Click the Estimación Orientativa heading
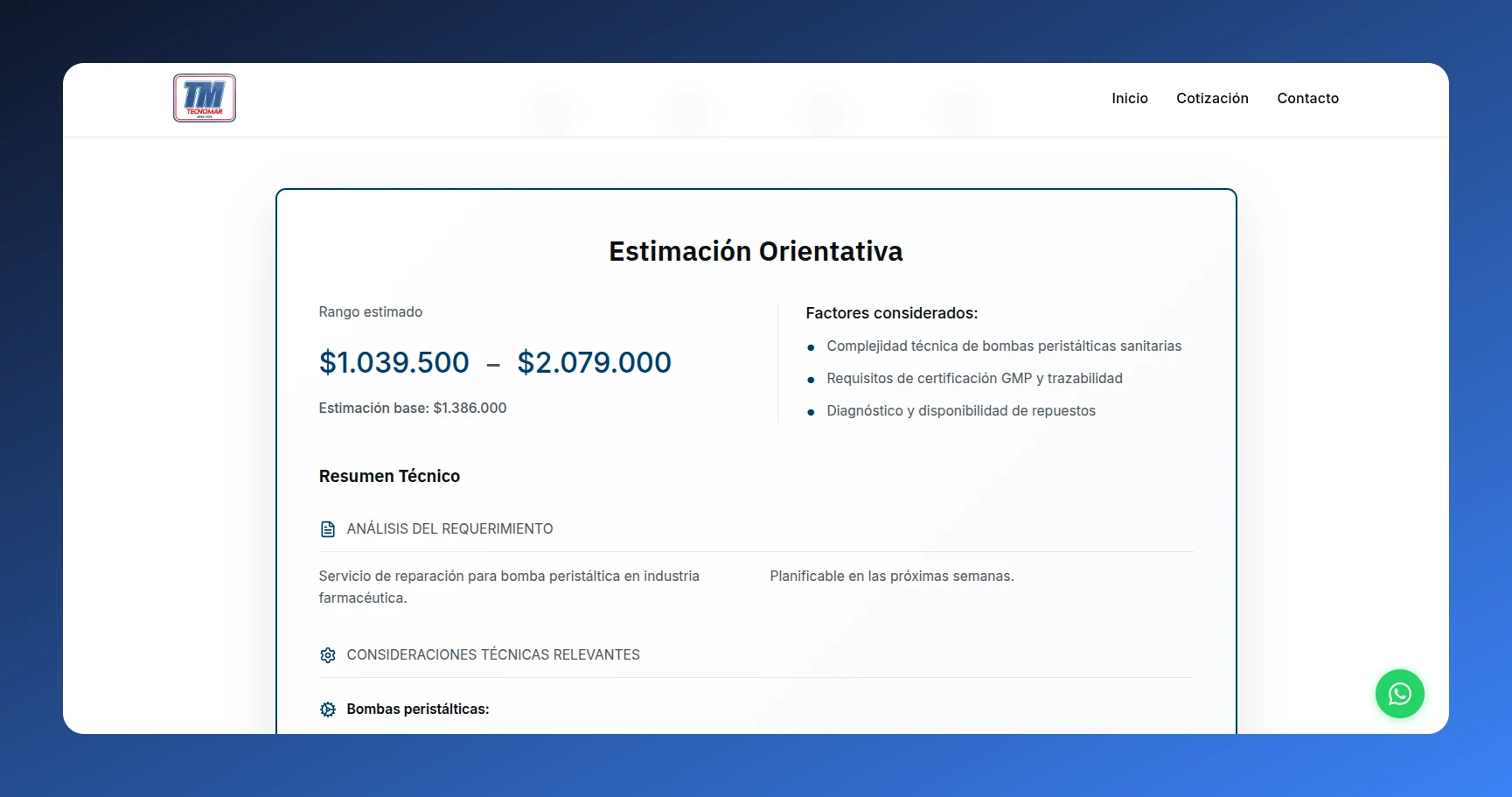The height and width of the screenshot is (797, 1512). click(x=756, y=251)
